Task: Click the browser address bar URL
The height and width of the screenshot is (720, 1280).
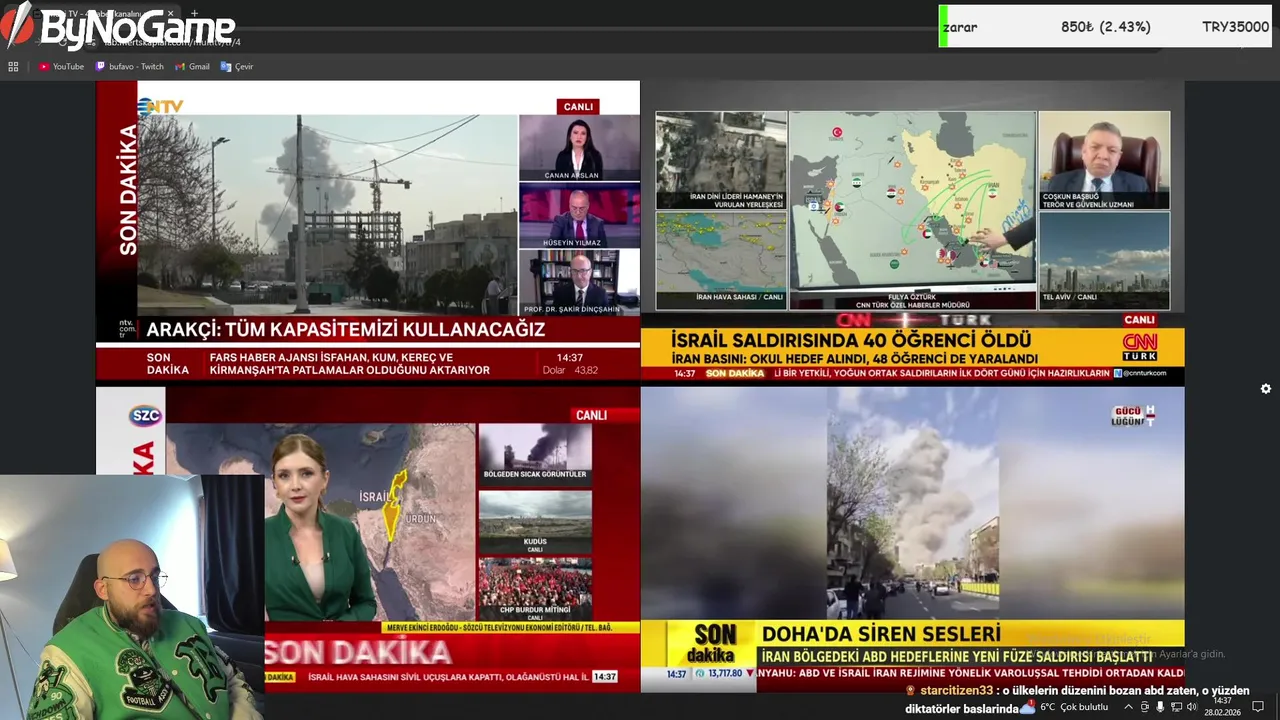Action: point(172,42)
